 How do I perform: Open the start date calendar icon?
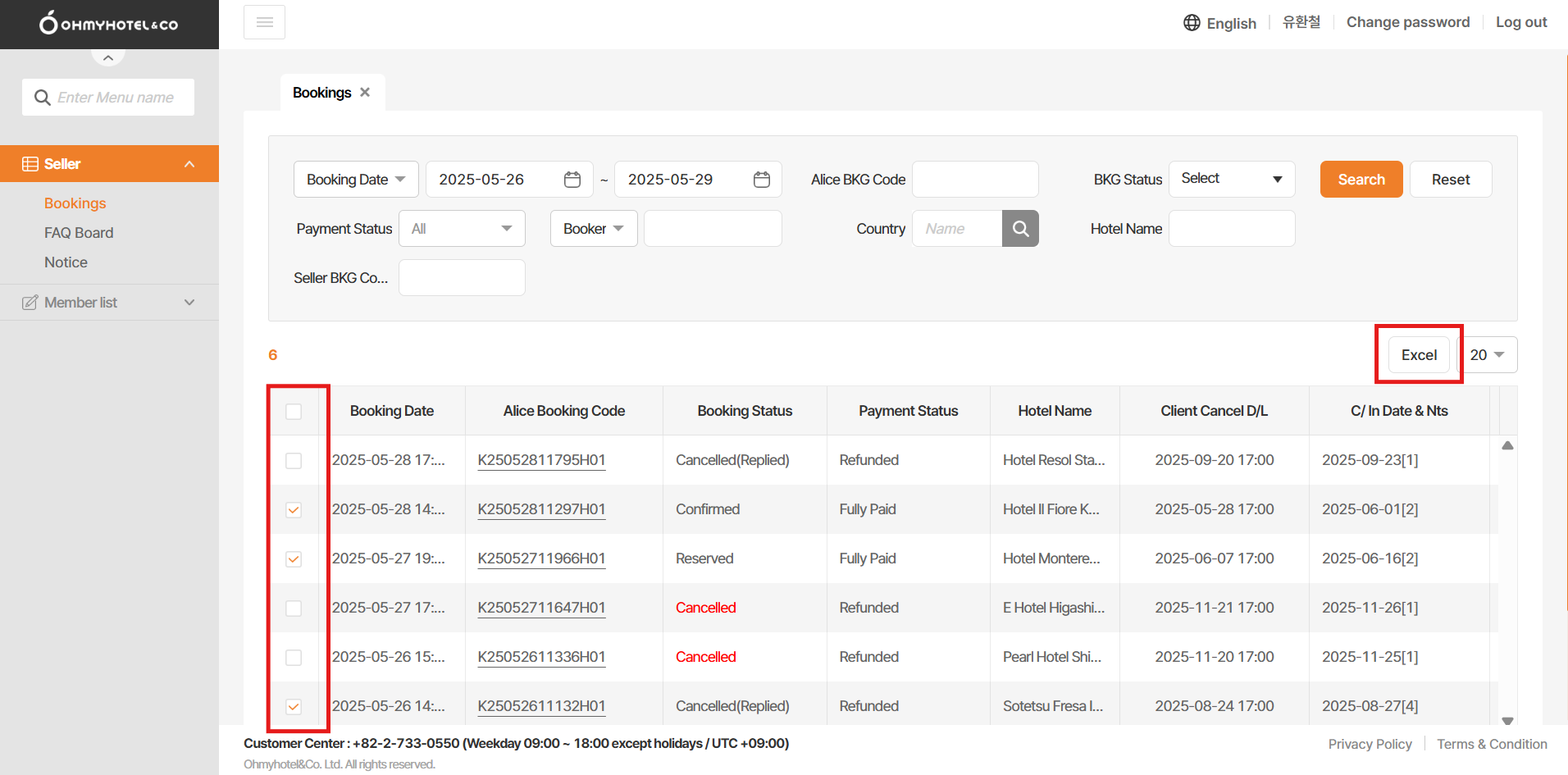pos(572,180)
